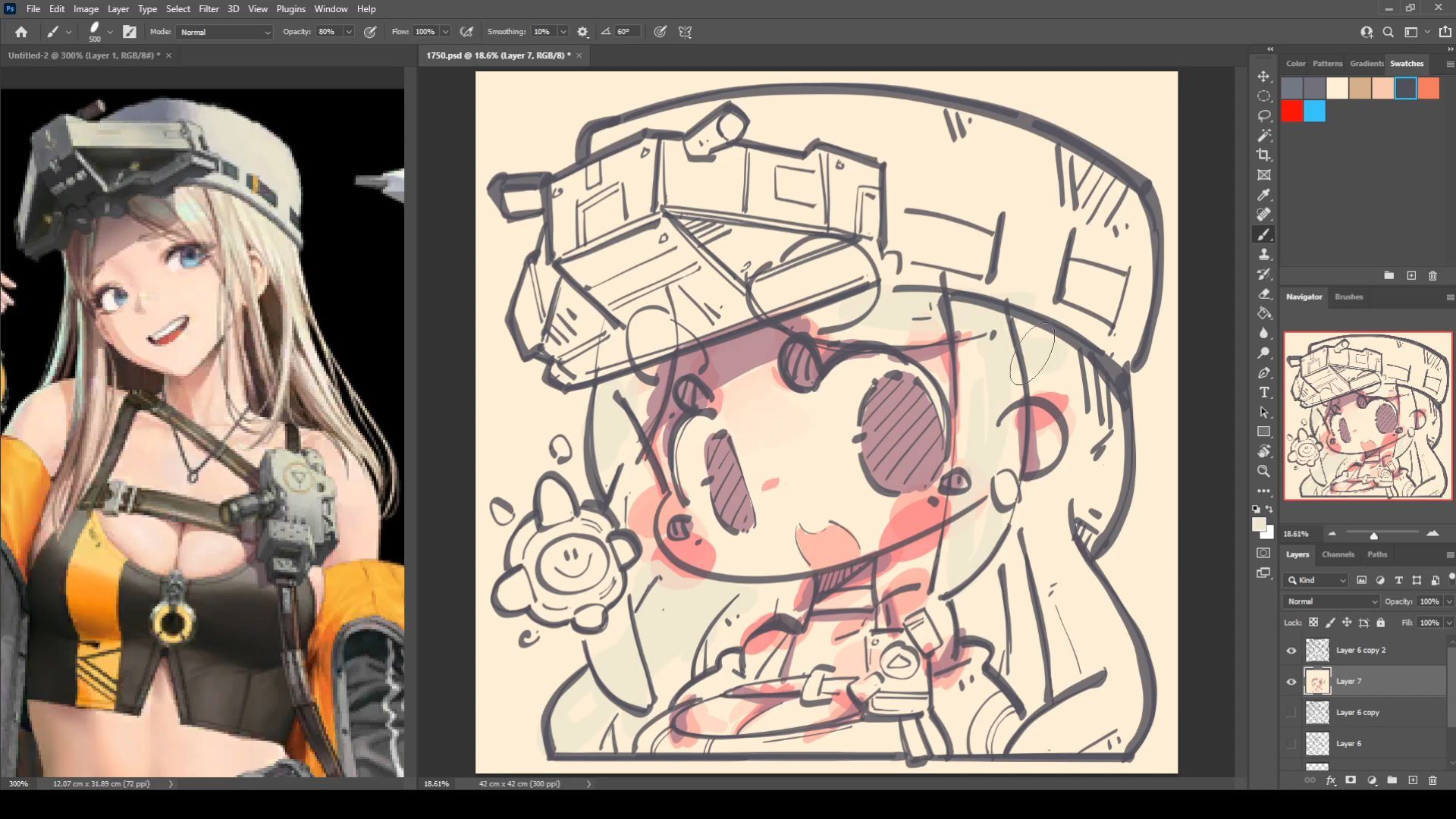Hide Layer 6 copy 2
Viewport: 1456px width, 819px height.
[x=1291, y=650]
